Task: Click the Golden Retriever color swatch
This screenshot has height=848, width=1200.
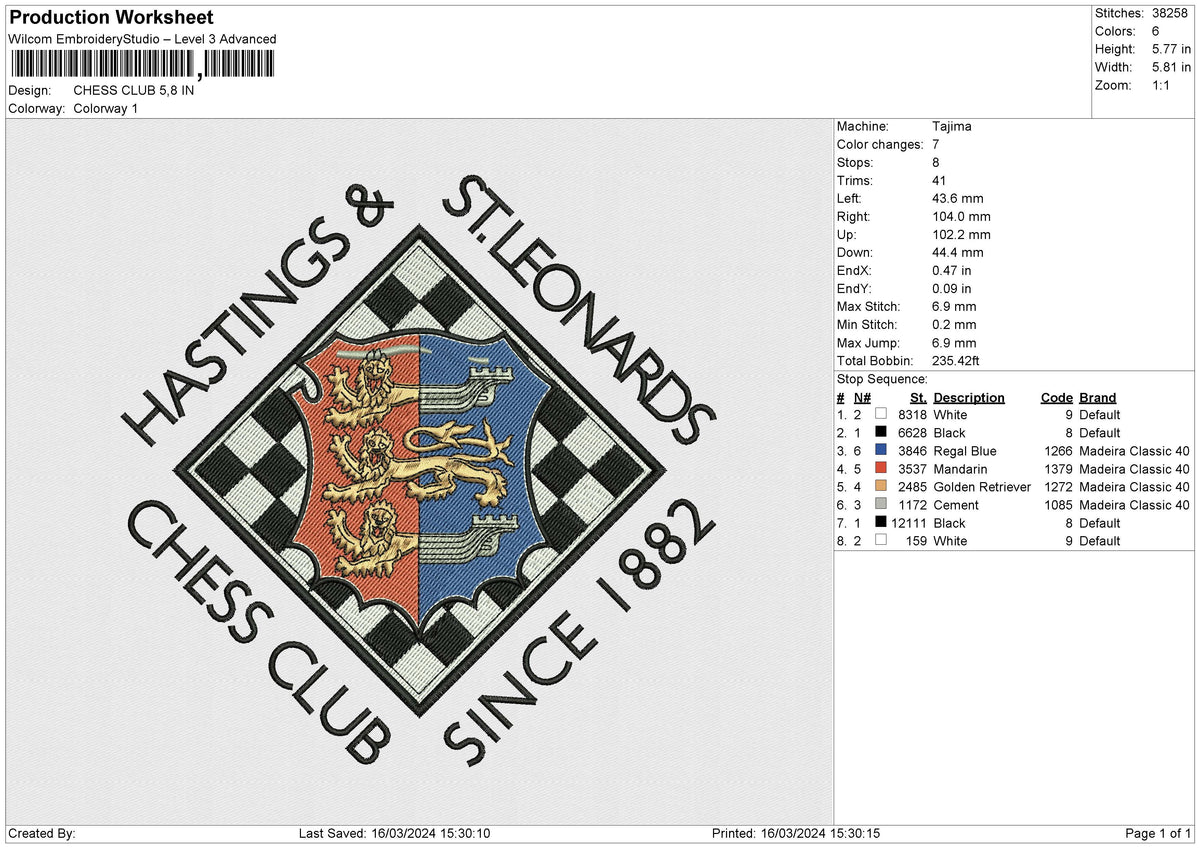Action: point(881,486)
